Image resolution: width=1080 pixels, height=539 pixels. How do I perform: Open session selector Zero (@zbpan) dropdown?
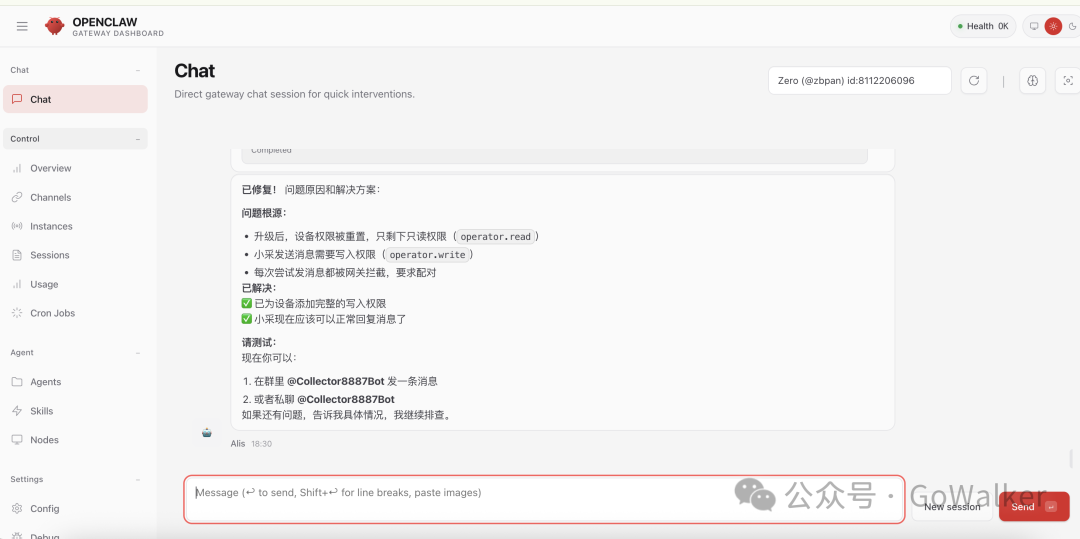click(860, 81)
